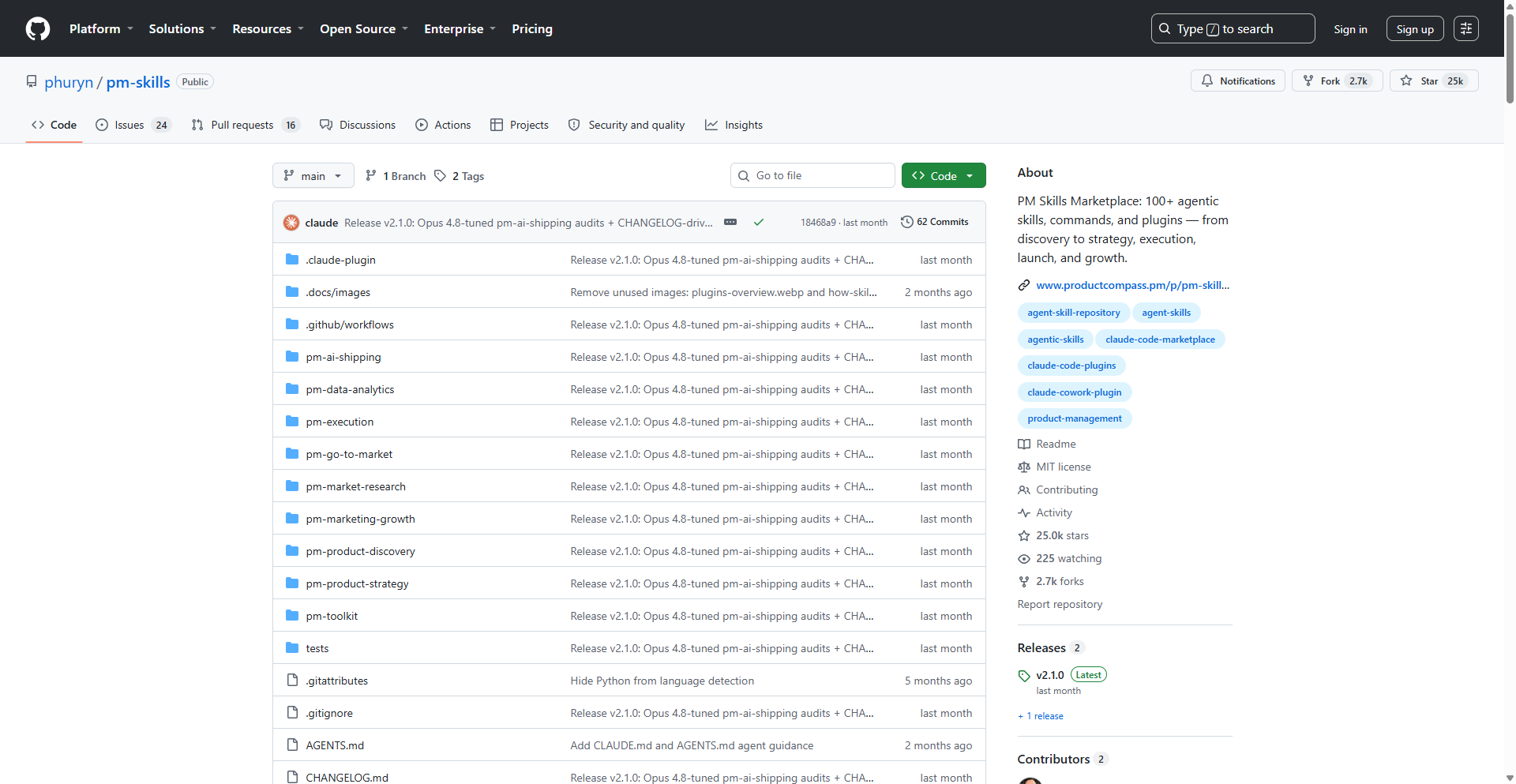The width and height of the screenshot is (1516, 784).
Task: Open the .gitignore file
Action: pyautogui.click(x=329, y=713)
